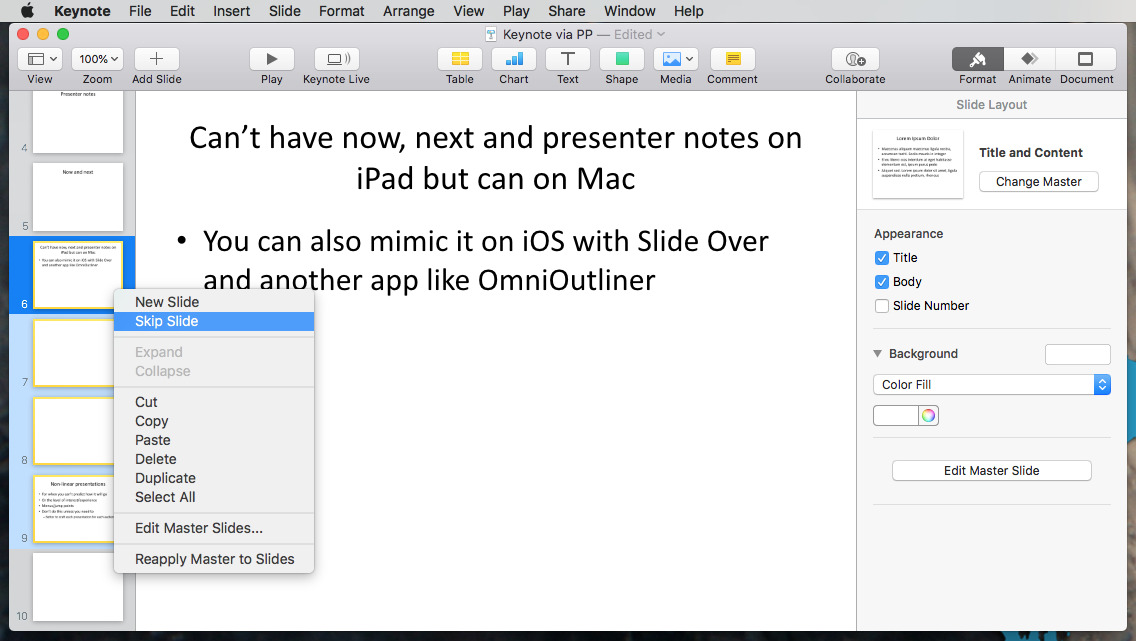This screenshot has height=641, width=1136.
Task: Toggle the Title checkbox
Action: [x=882, y=258]
